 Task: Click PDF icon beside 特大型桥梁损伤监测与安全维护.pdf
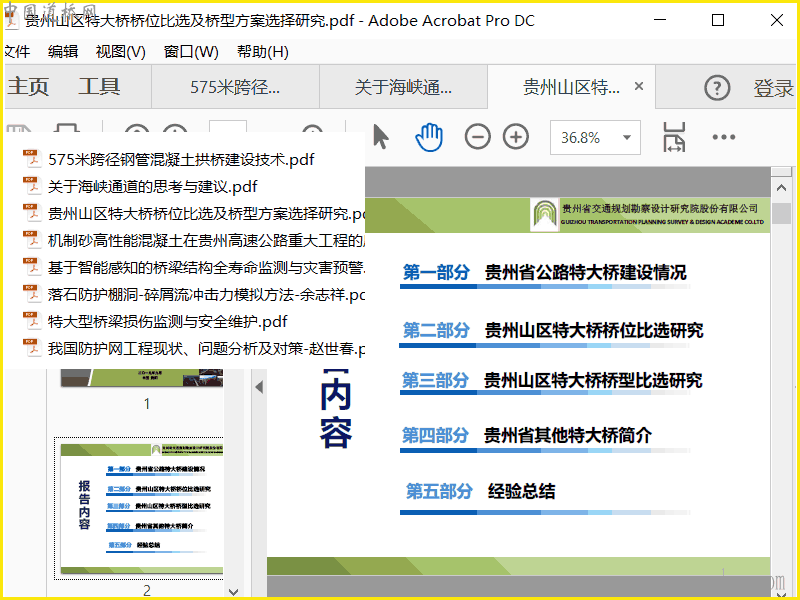32,321
